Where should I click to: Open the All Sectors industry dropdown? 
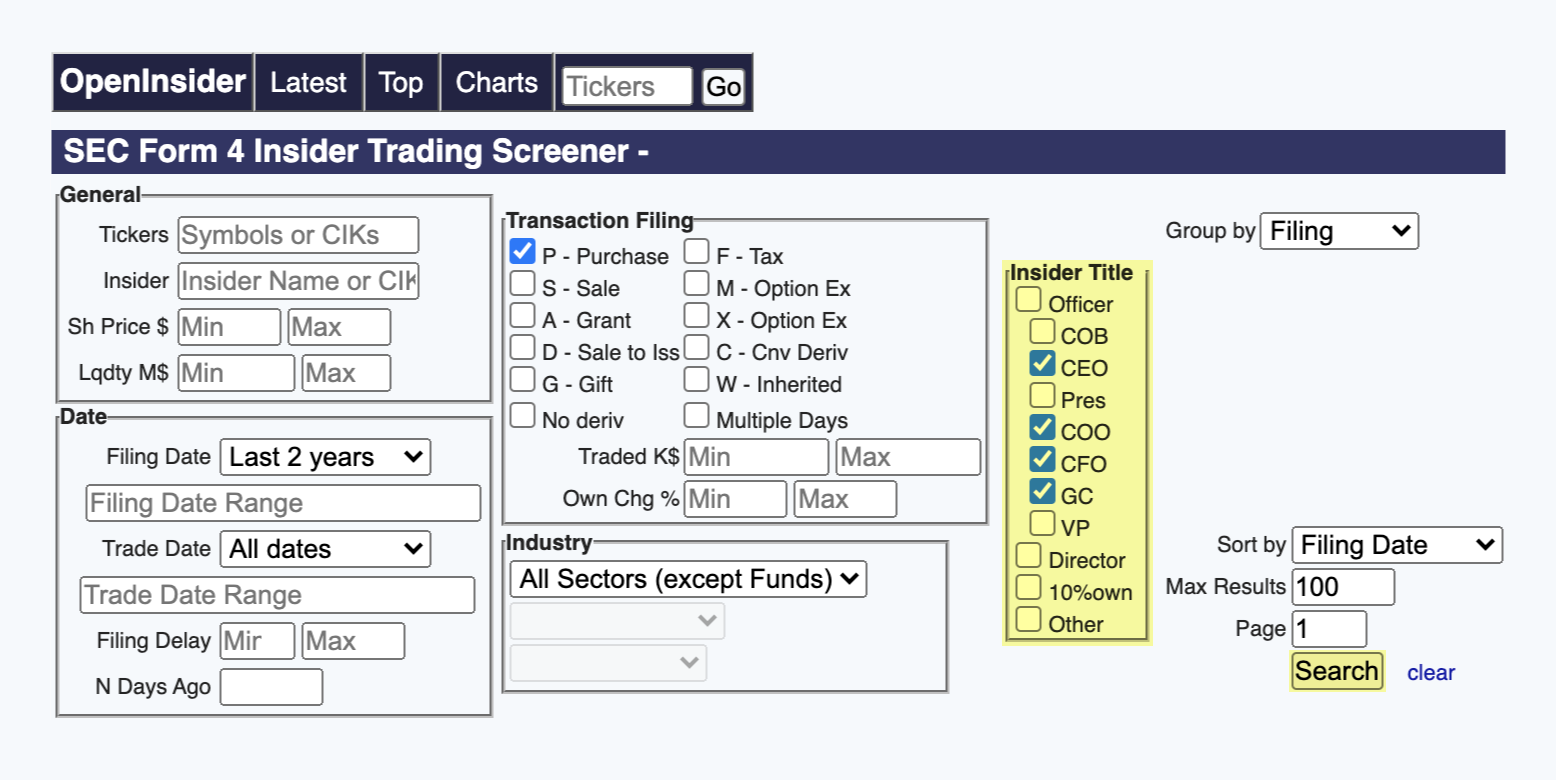688,579
